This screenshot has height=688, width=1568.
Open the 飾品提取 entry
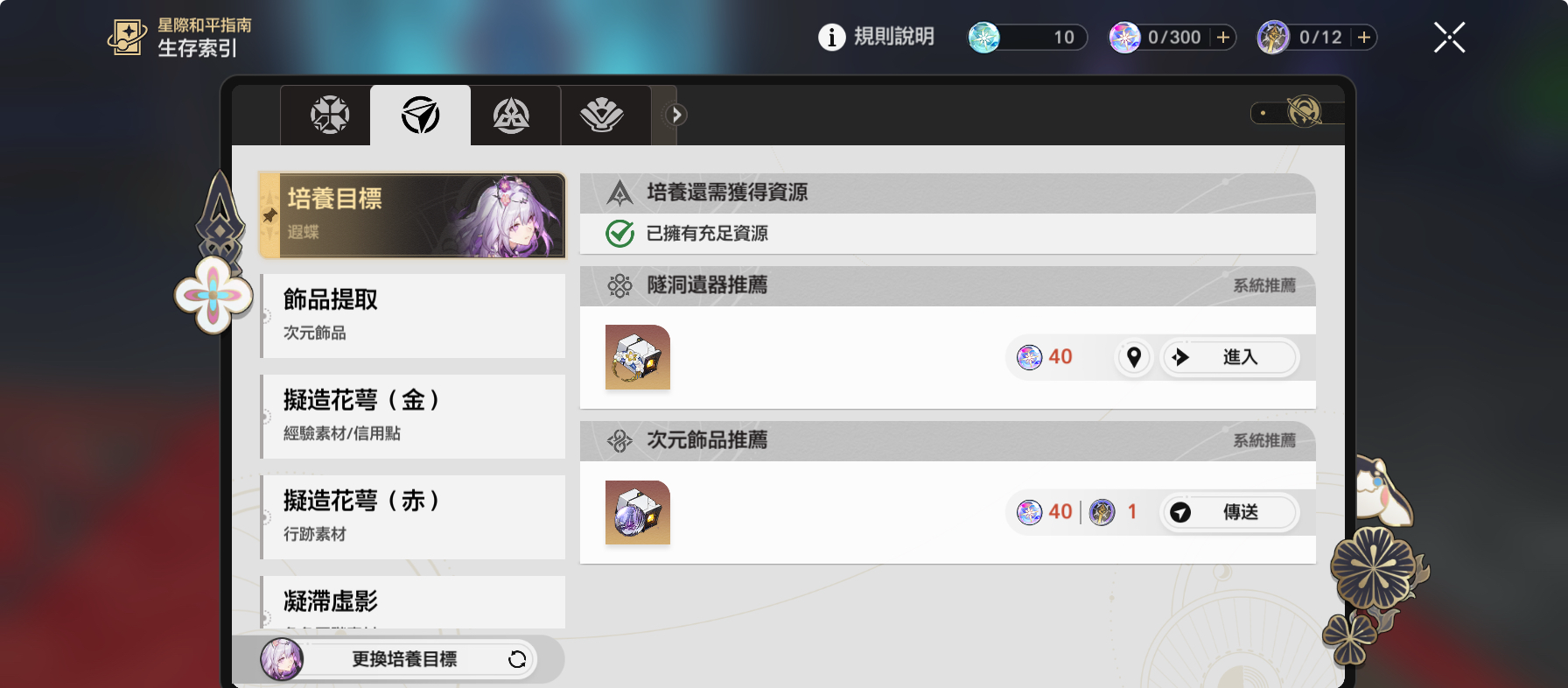(x=413, y=316)
